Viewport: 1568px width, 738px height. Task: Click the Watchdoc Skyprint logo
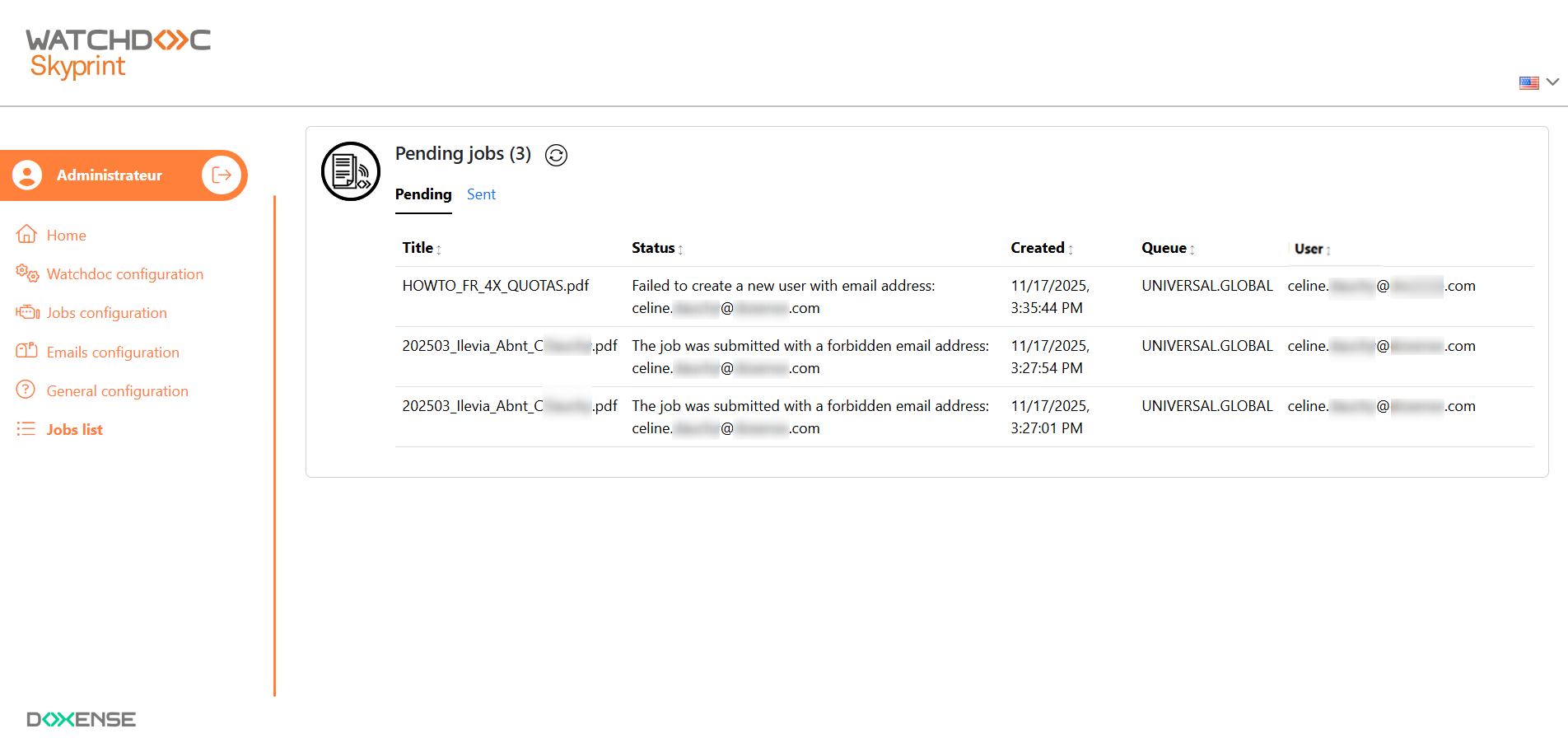[x=118, y=53]
